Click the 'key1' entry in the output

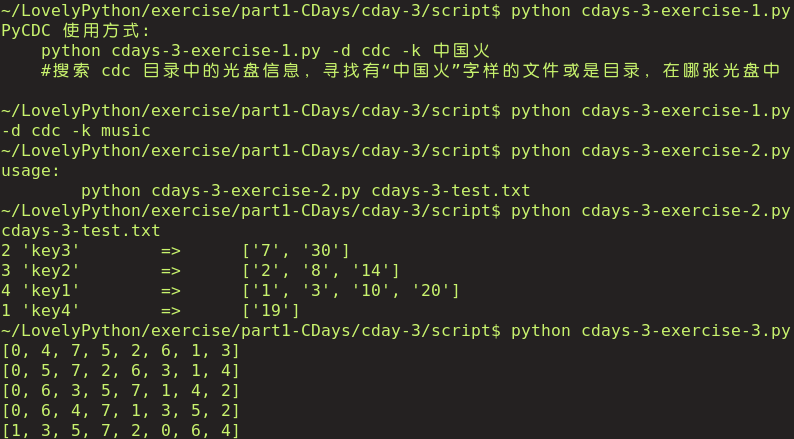(x=50, y=291)
